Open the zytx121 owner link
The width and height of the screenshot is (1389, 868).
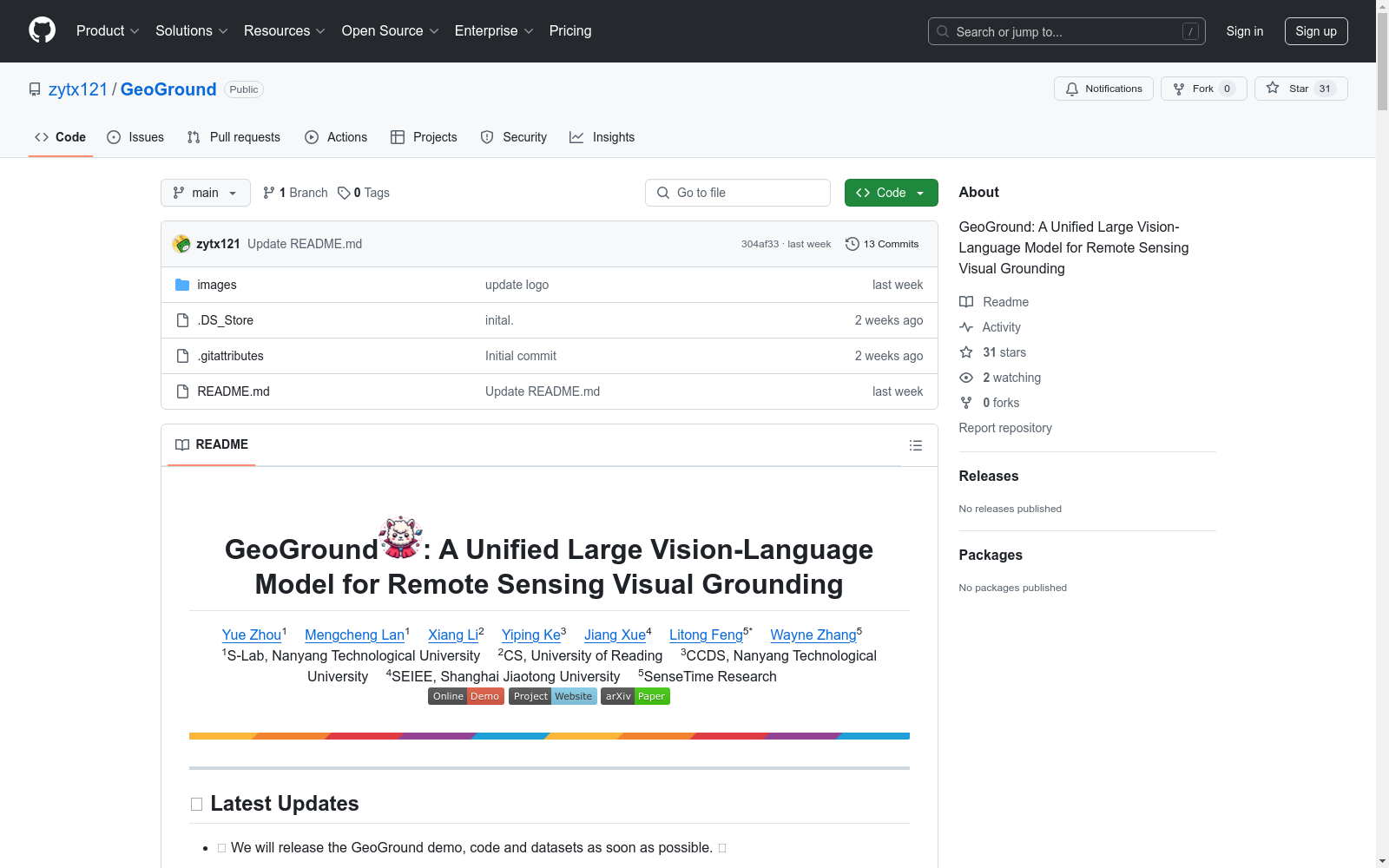pyautogui.click(x=78, y=89)
